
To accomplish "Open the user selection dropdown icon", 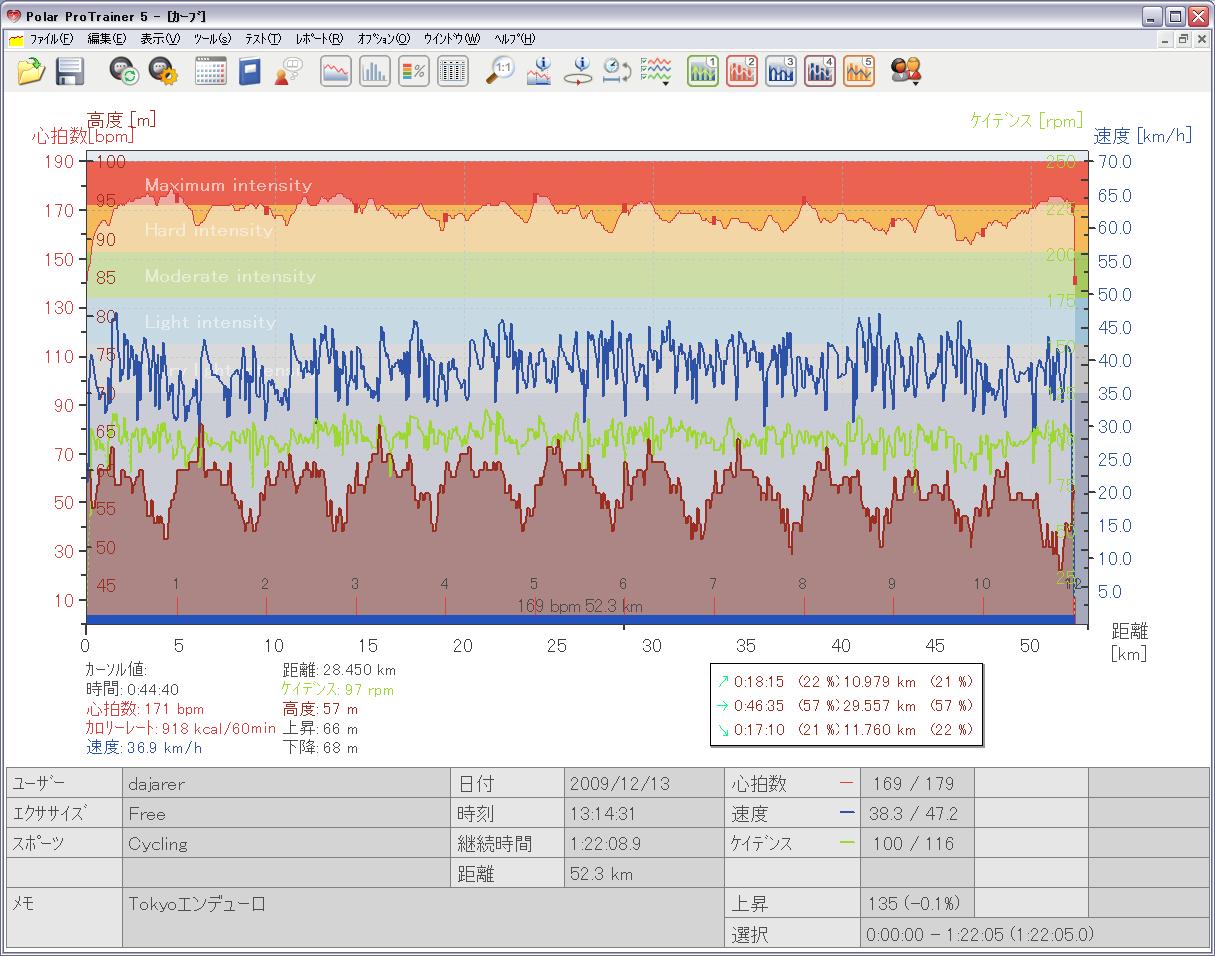I will coord(906,71).
